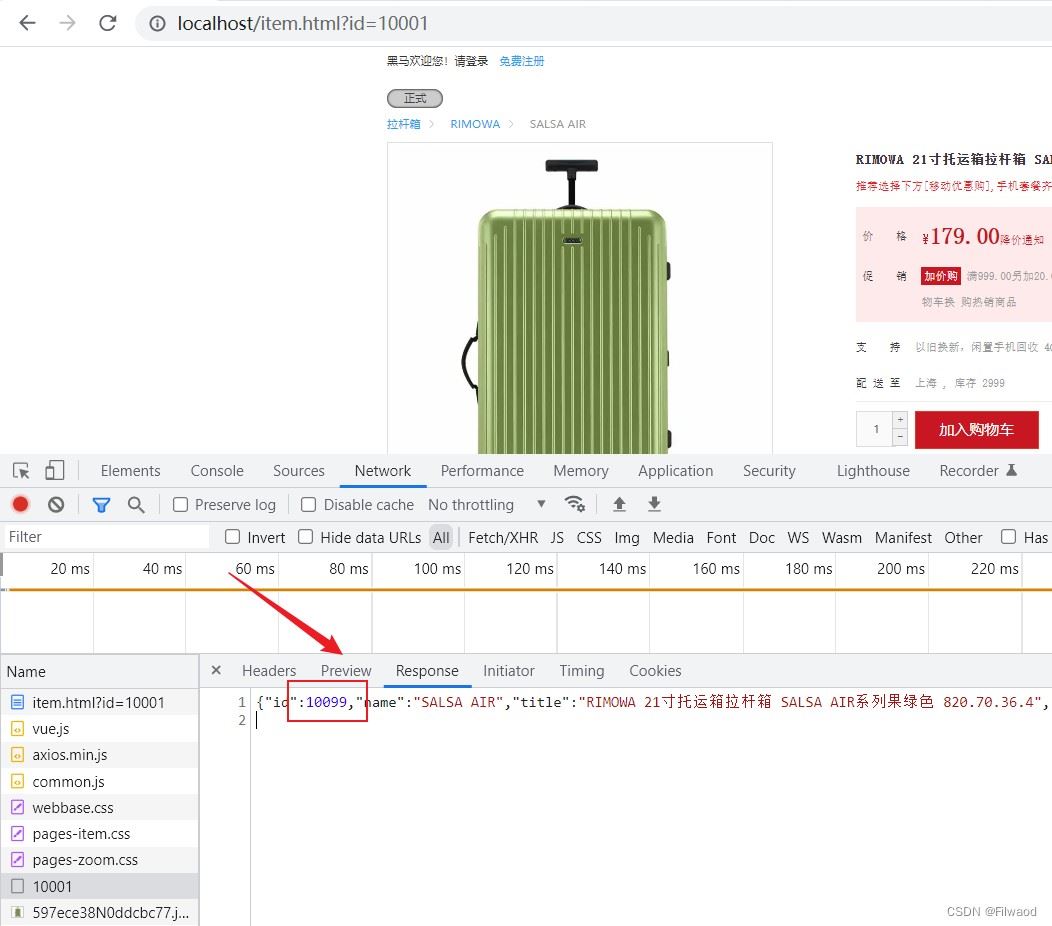
Task: Open network search magnifier icon
Action: point(136,505)
